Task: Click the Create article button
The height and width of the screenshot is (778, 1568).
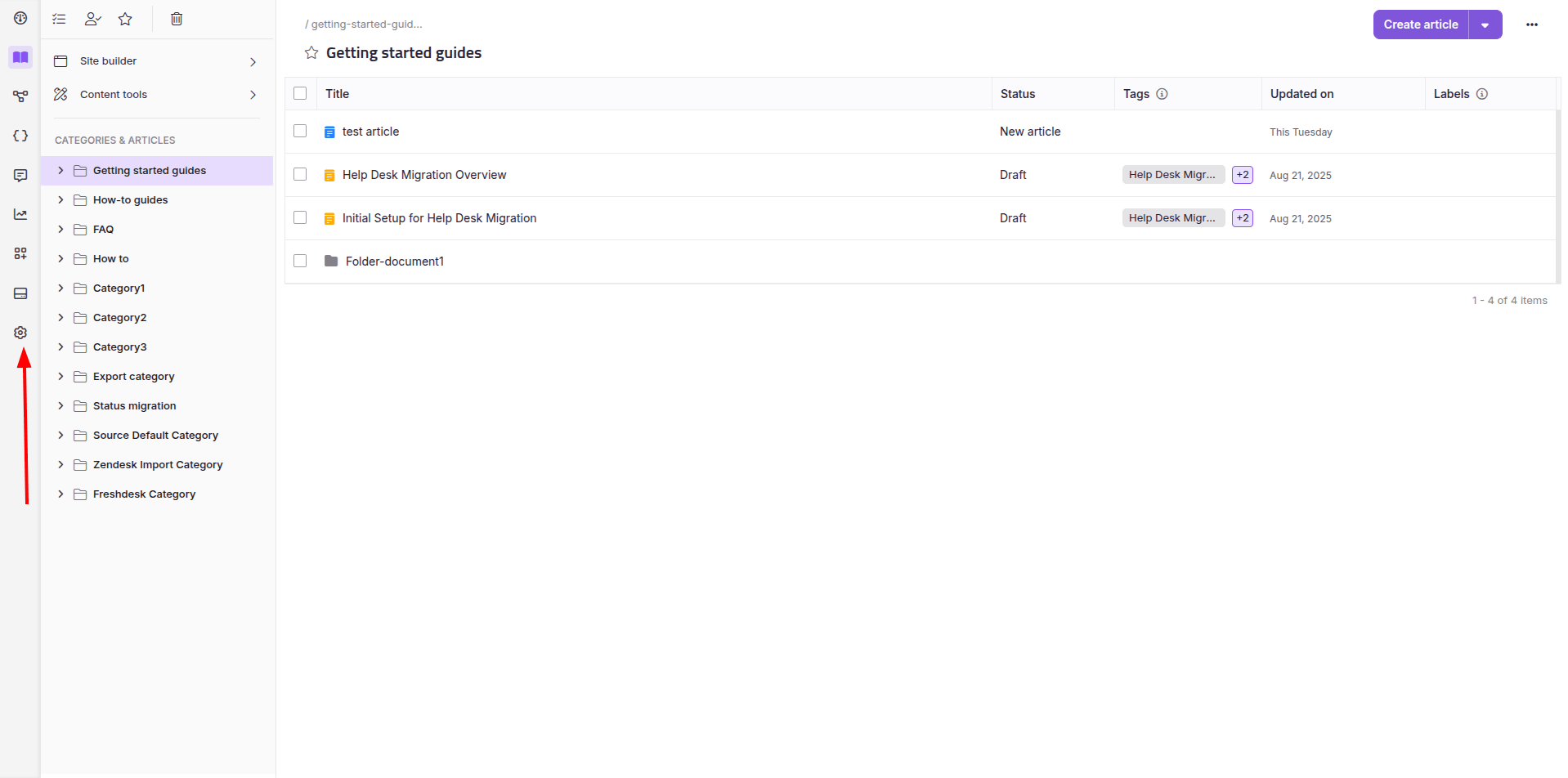Action: [x=1421, y=25]
